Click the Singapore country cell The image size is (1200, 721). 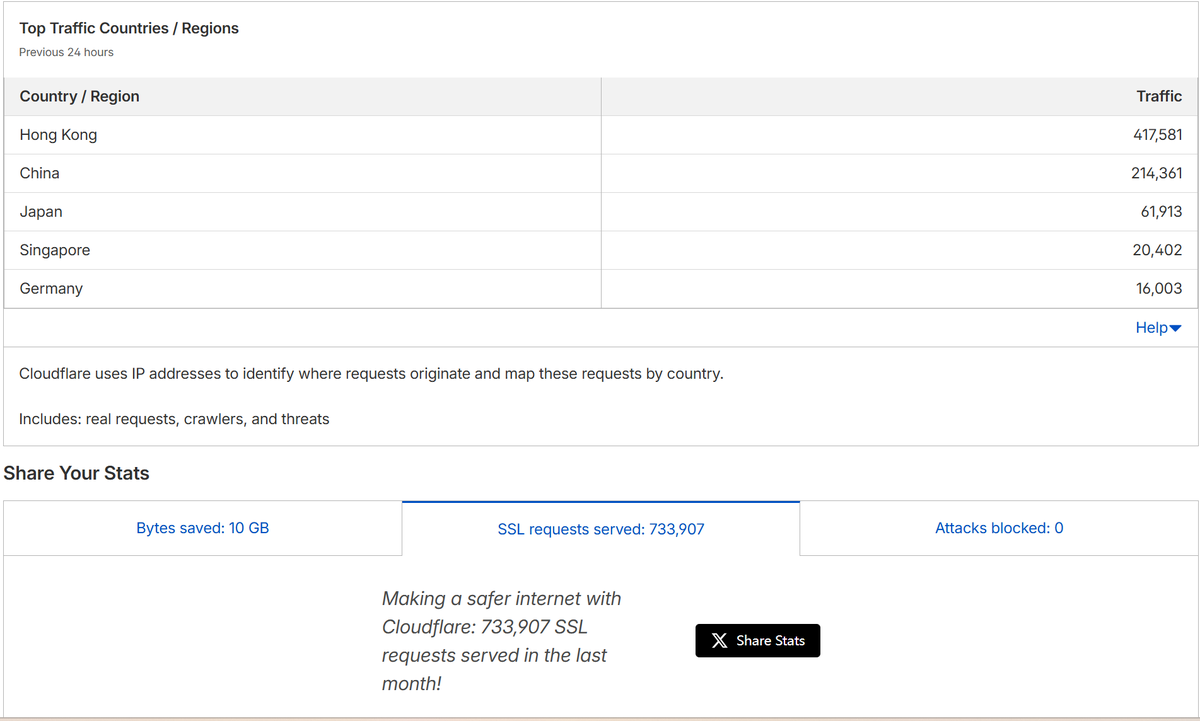tap(303, 250)
